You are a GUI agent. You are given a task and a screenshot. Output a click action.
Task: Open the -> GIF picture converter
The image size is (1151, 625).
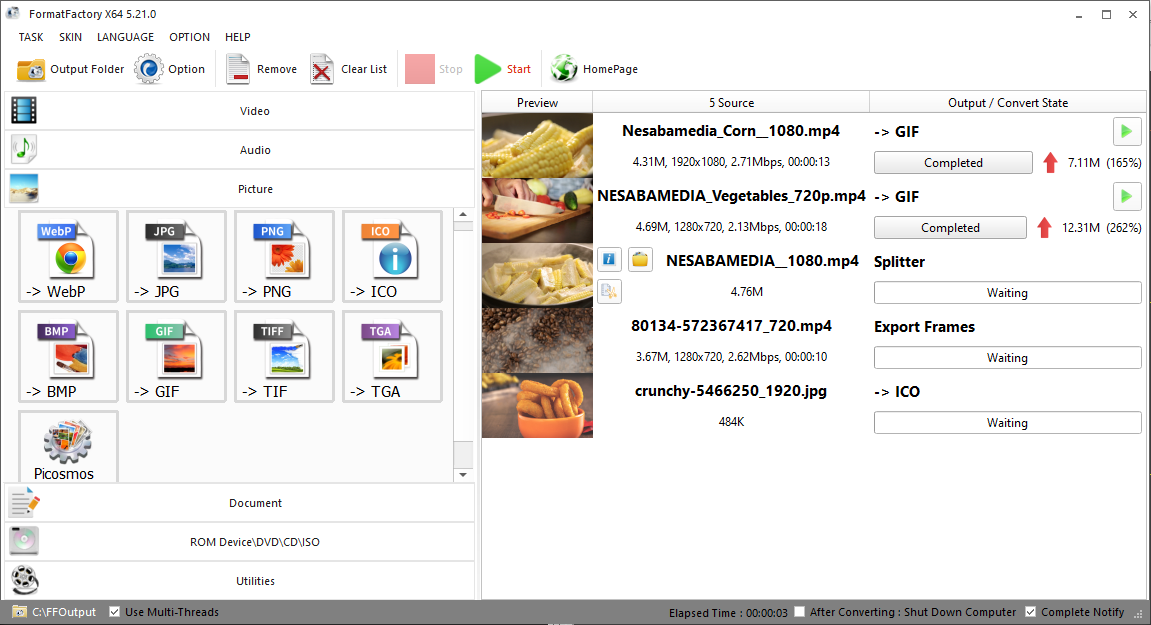click(x=176, y=356)
